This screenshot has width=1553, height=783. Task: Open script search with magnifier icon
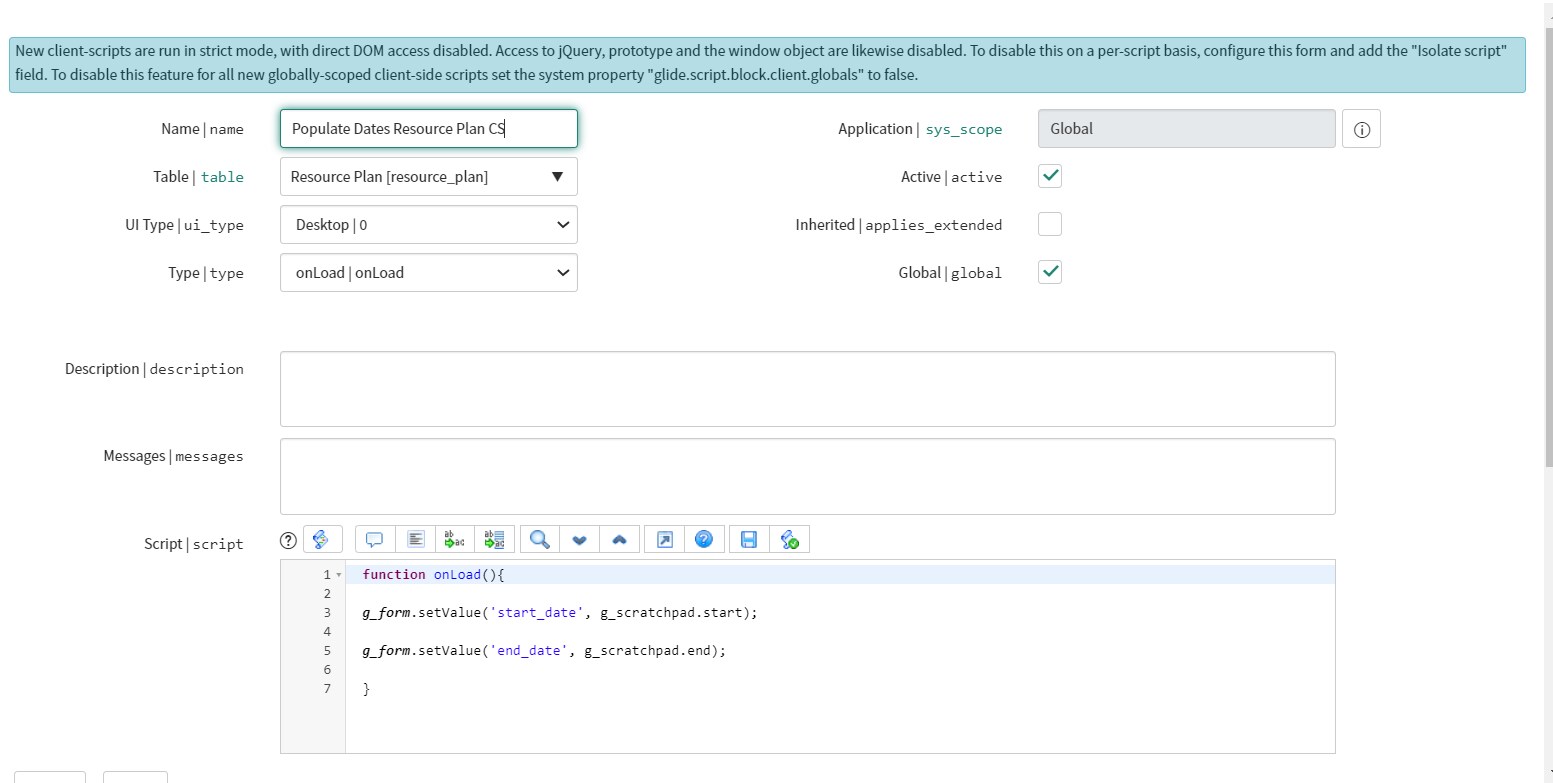tap(539, 540)
